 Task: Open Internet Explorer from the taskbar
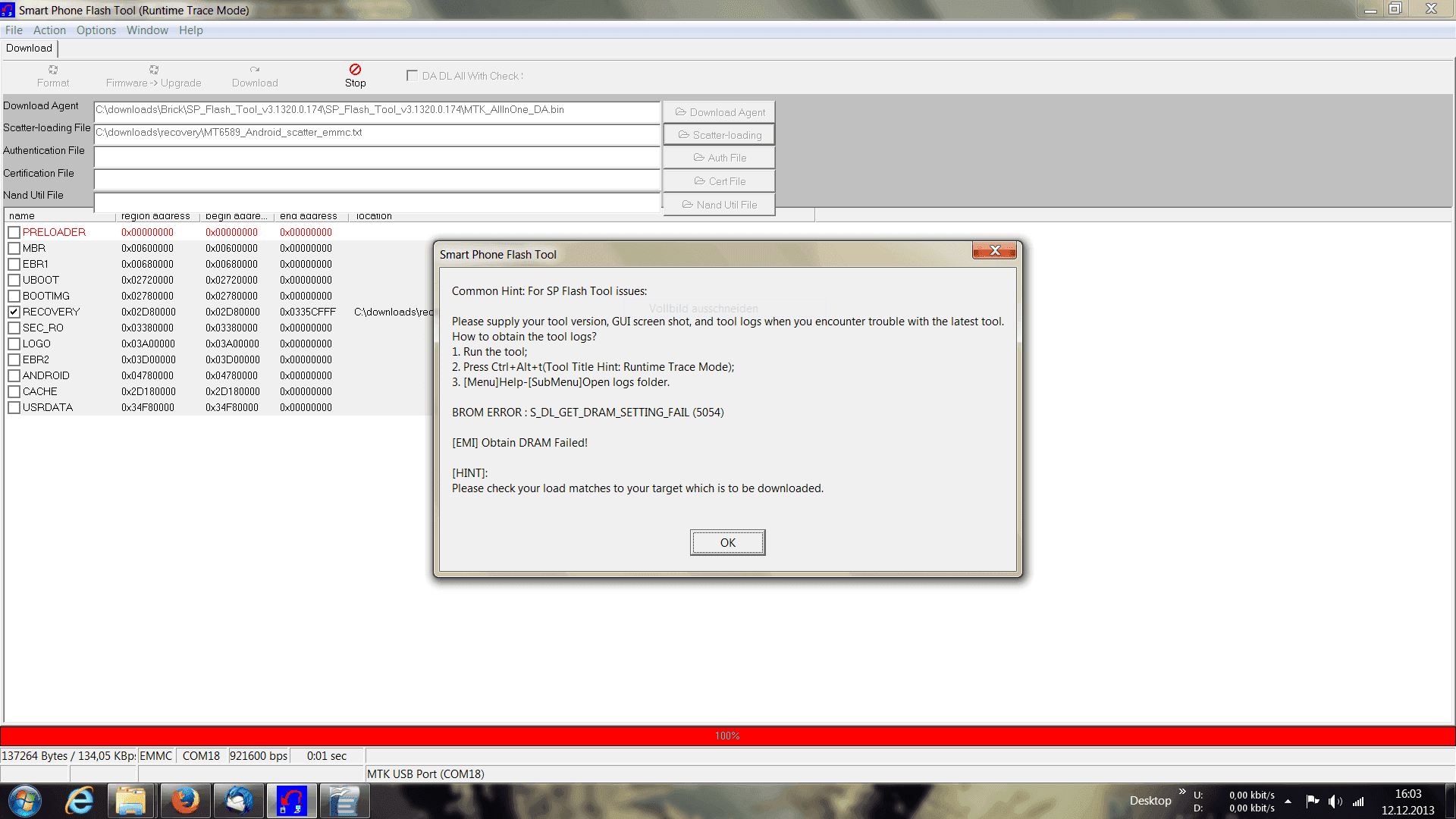pyautogui.click(x=80, y=801)
